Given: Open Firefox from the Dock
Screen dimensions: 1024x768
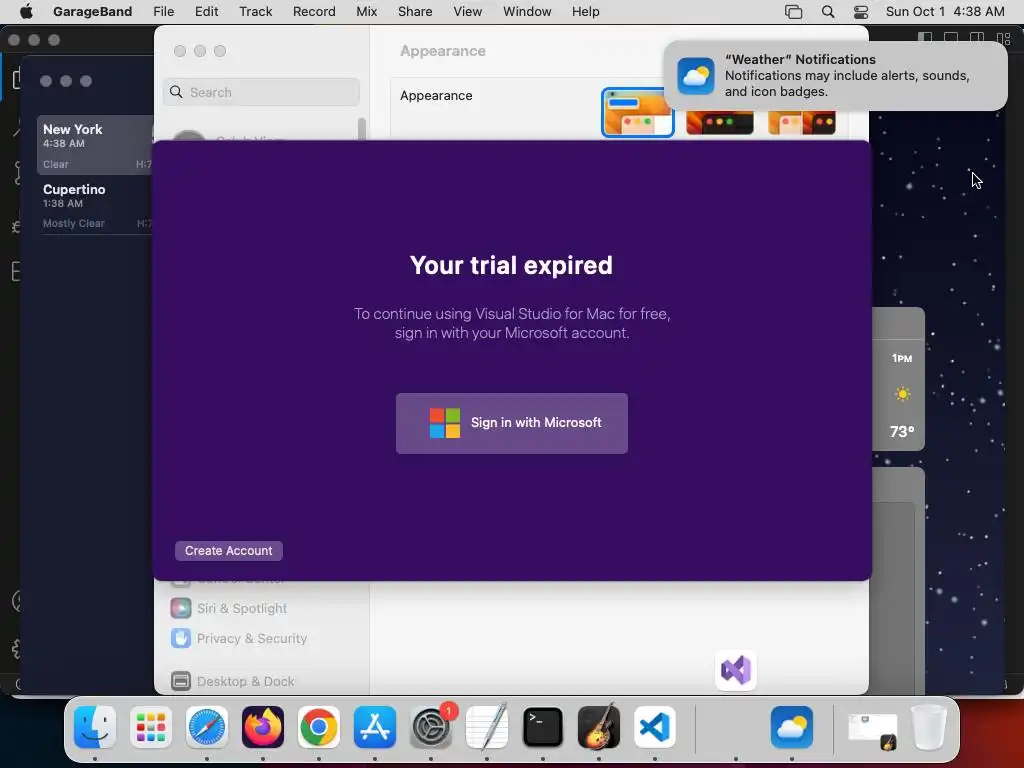Looking at the screenshot, I should (x=263, y=727).
